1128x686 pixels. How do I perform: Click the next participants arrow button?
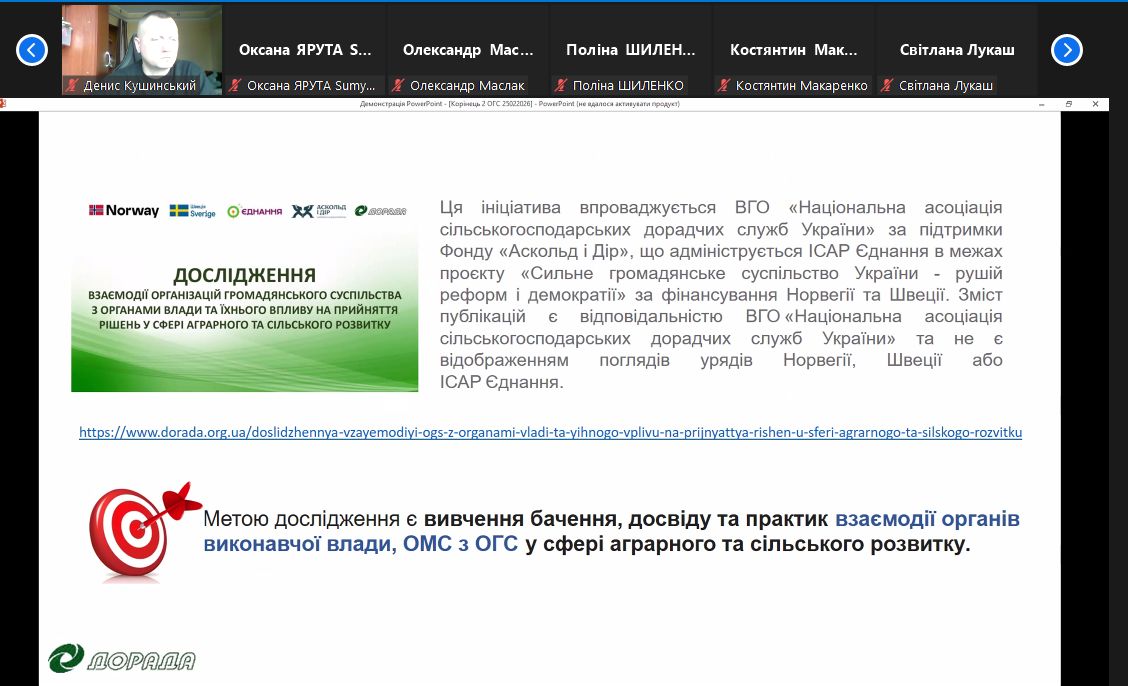tap(1066, 49)
